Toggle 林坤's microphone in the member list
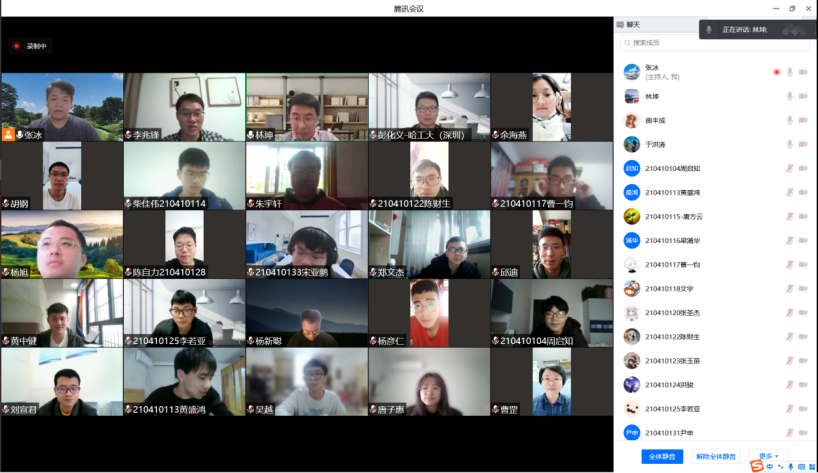Image resolution: width=818 pixels, height=473 pixels. click(789, 96)
